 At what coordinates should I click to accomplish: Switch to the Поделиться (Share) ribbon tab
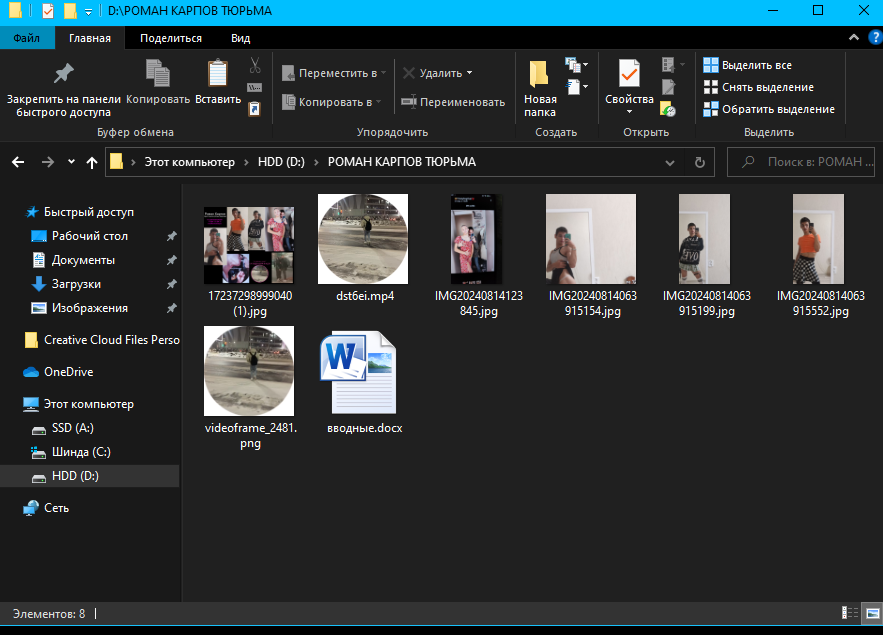pos(171,38)
